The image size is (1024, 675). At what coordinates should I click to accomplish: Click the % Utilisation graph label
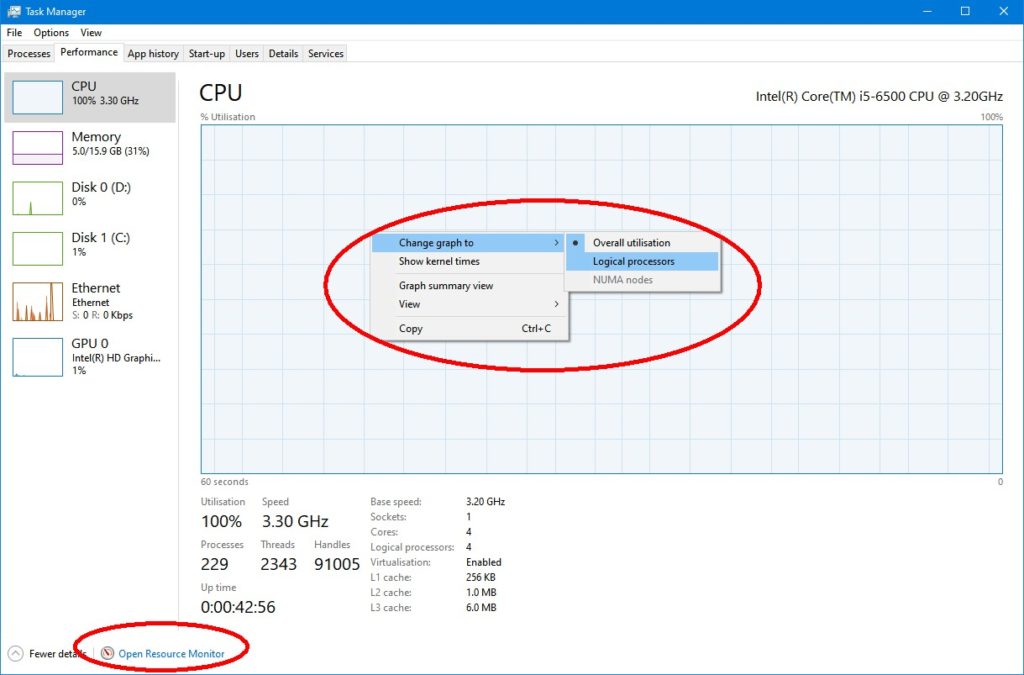coord(228,117)
